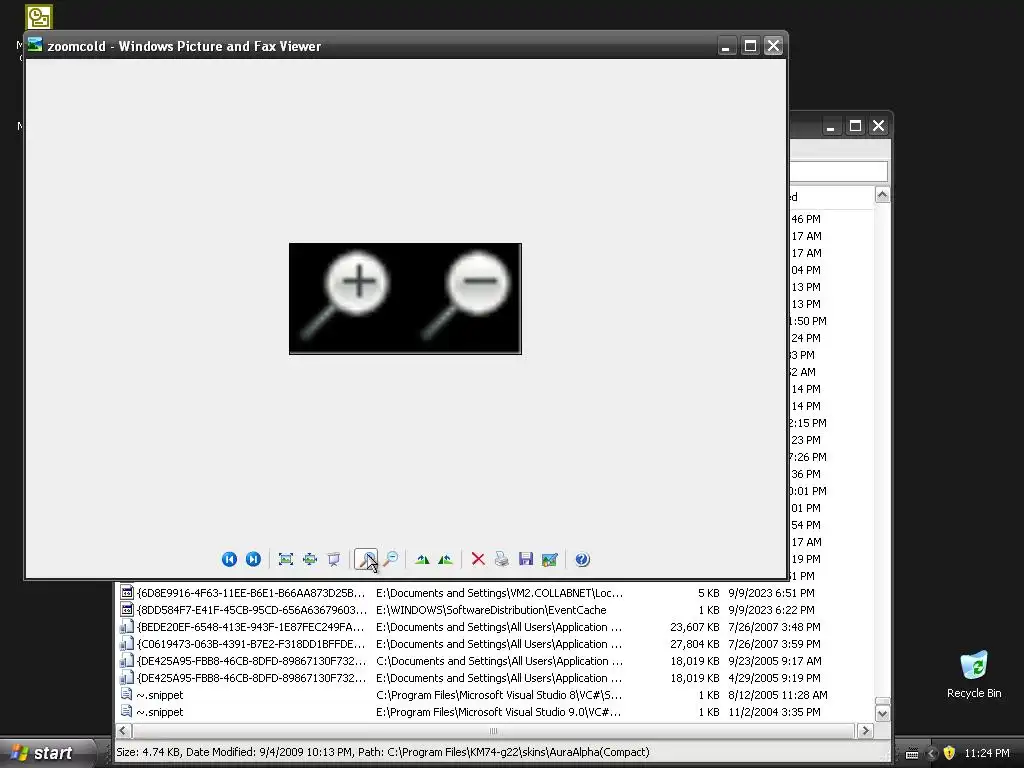Image resolution: width=1024 pixels, height=768 pixels.
Task: Click the 27,804 KB size cell
Action: pyautogui.click(x=695, y=644)
